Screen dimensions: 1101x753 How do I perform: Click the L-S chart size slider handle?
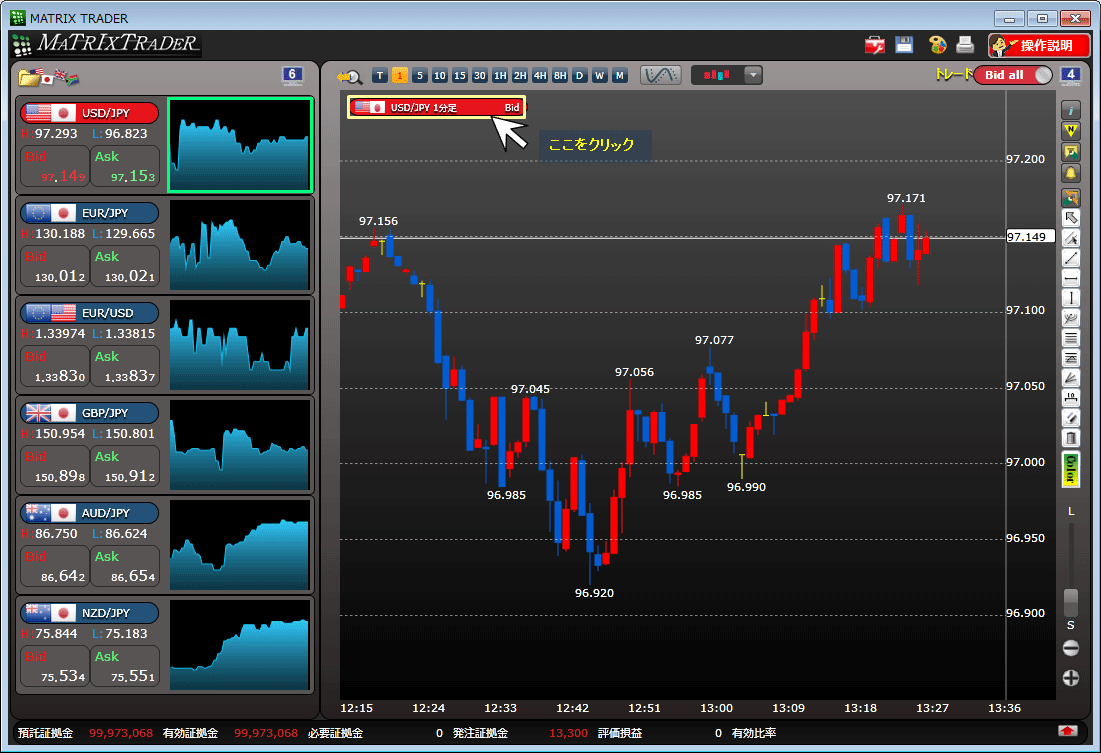click(1071, 602)
